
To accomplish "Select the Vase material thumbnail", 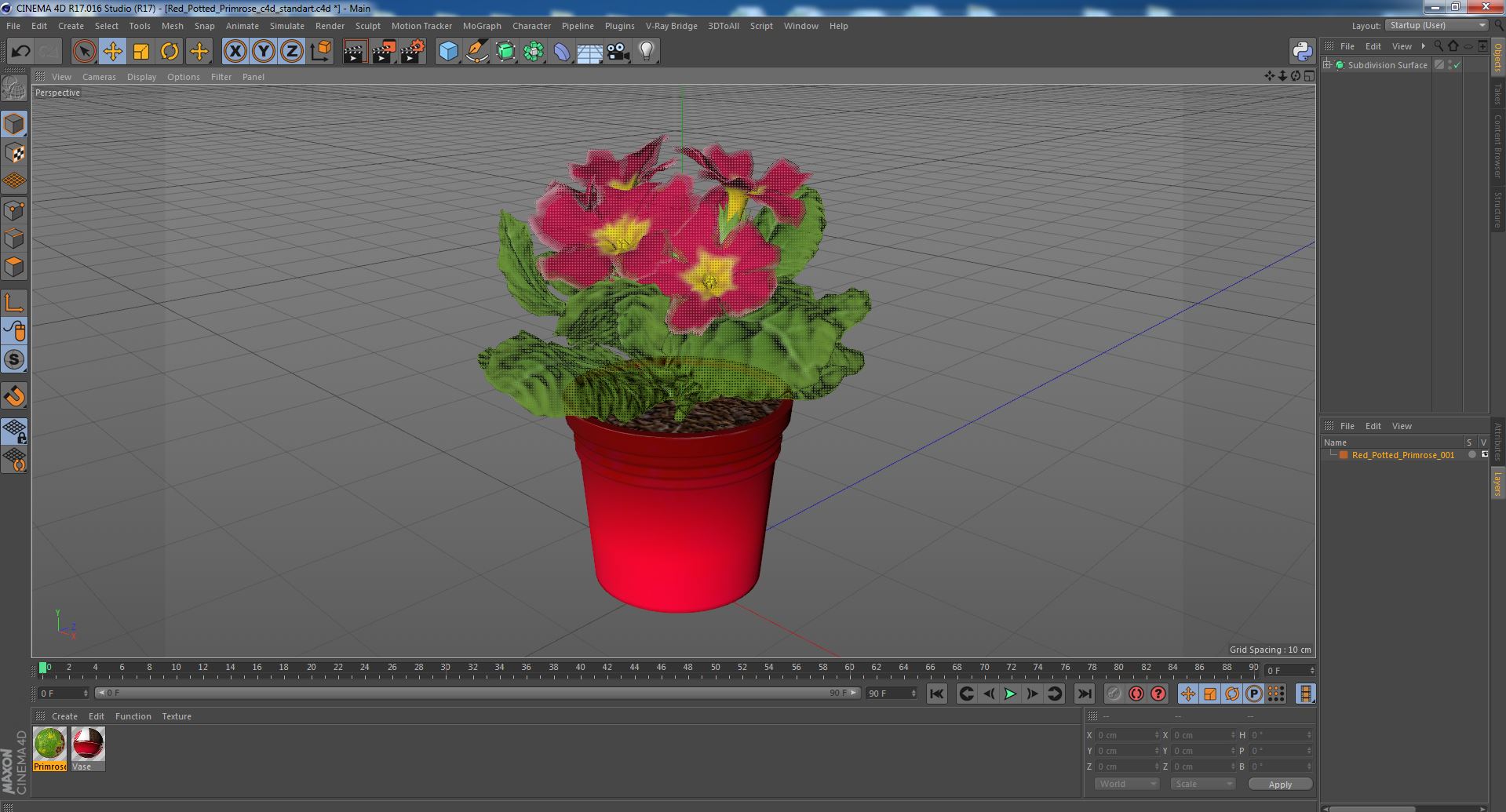I will pos(87,744).
